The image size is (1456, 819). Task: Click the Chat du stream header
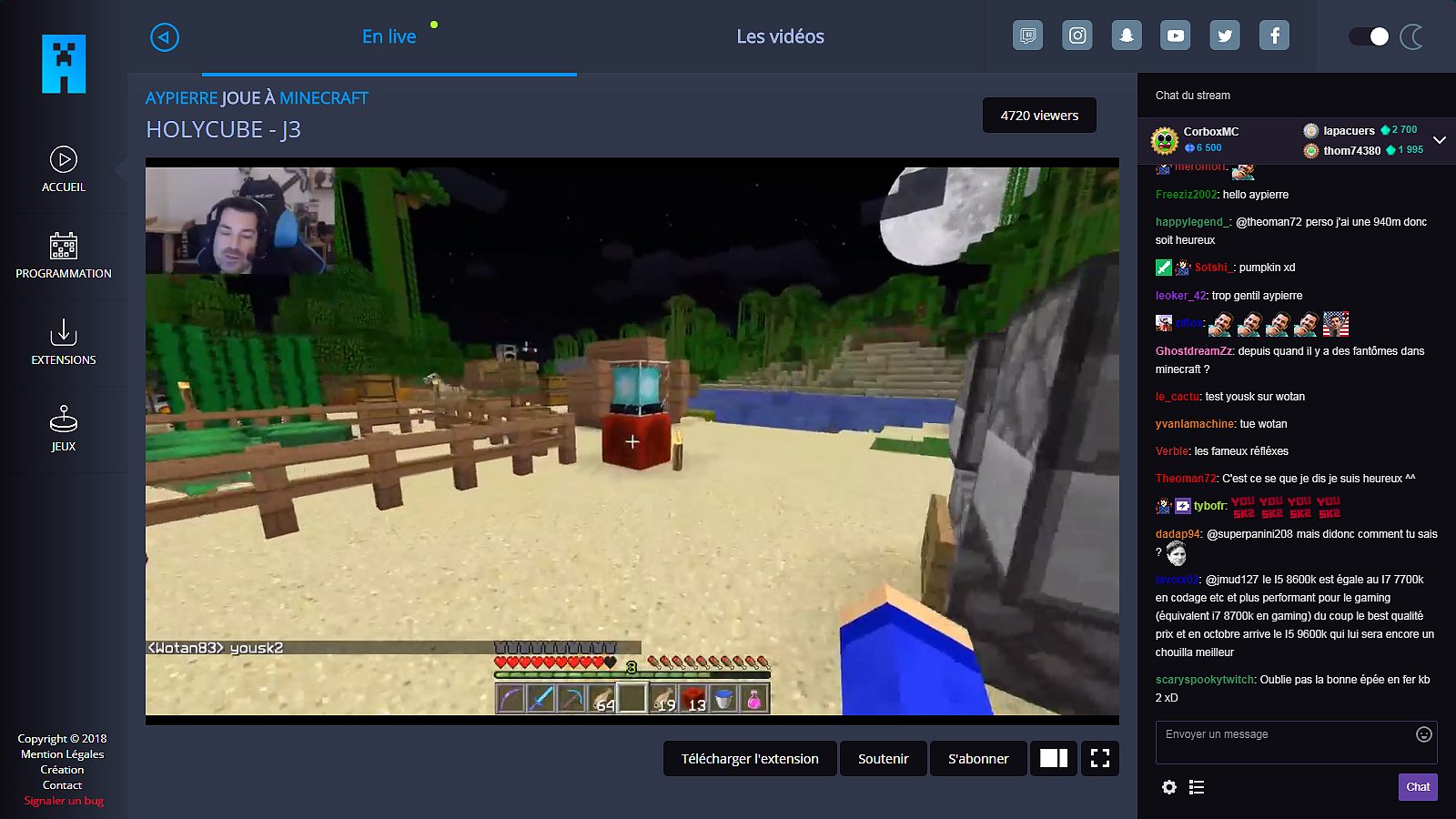point(1193,96)
